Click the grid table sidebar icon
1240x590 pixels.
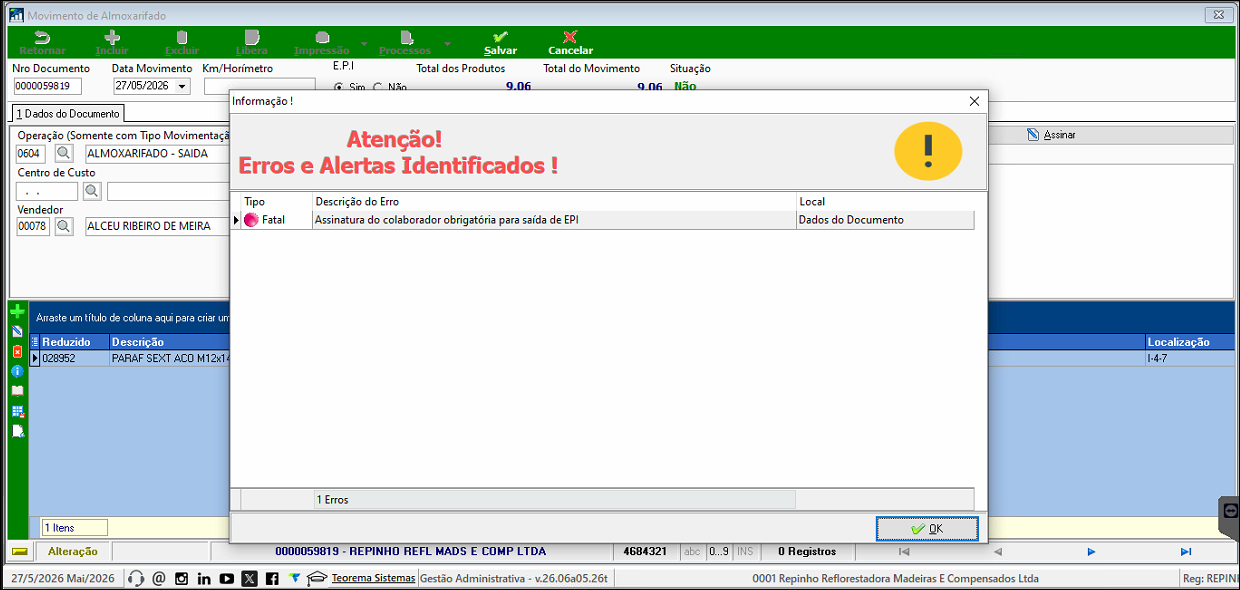pos(17,411)
